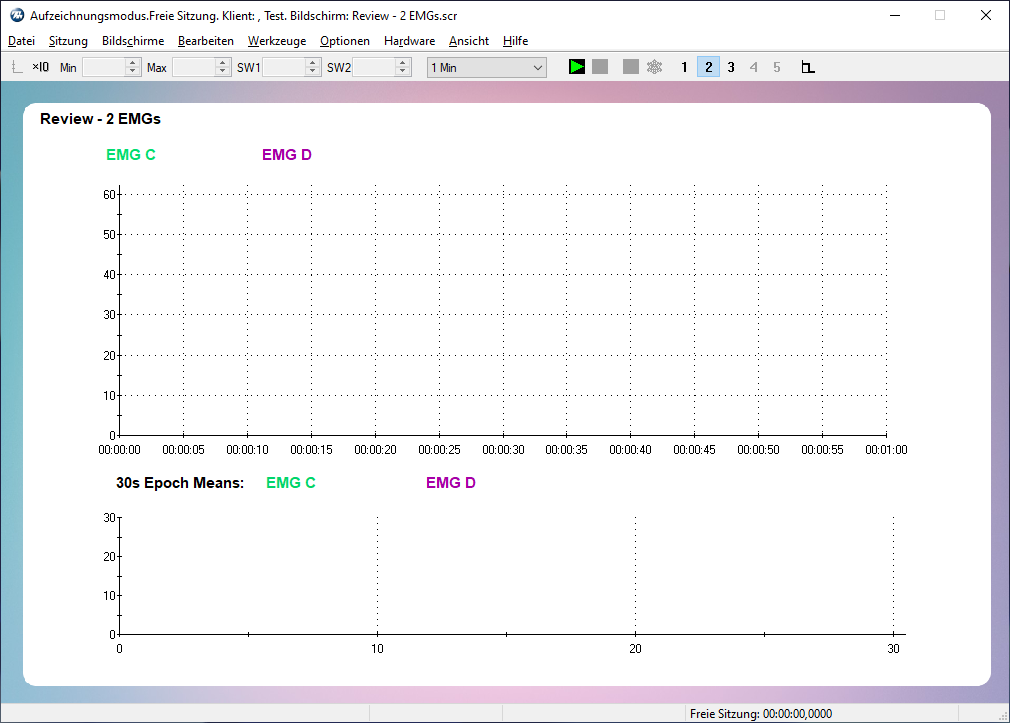Increase the SW2 value with up arrow
The image size is (1010, 723).
(403, 63)
